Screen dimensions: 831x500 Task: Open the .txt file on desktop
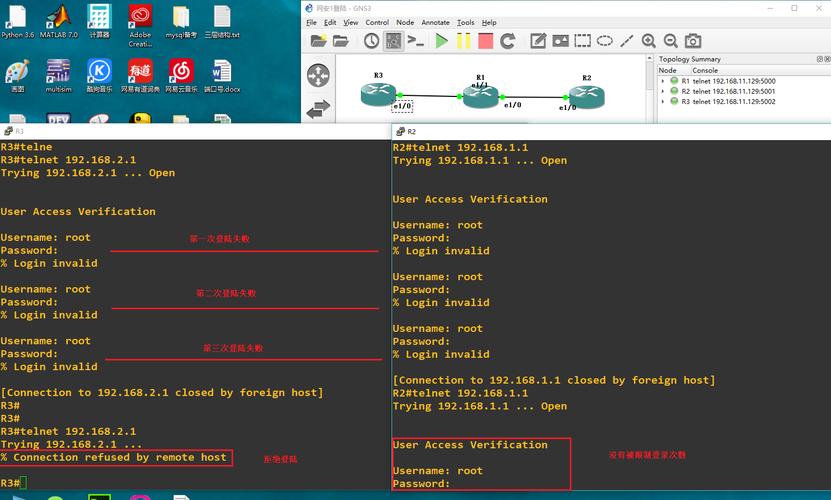(222, 22)
